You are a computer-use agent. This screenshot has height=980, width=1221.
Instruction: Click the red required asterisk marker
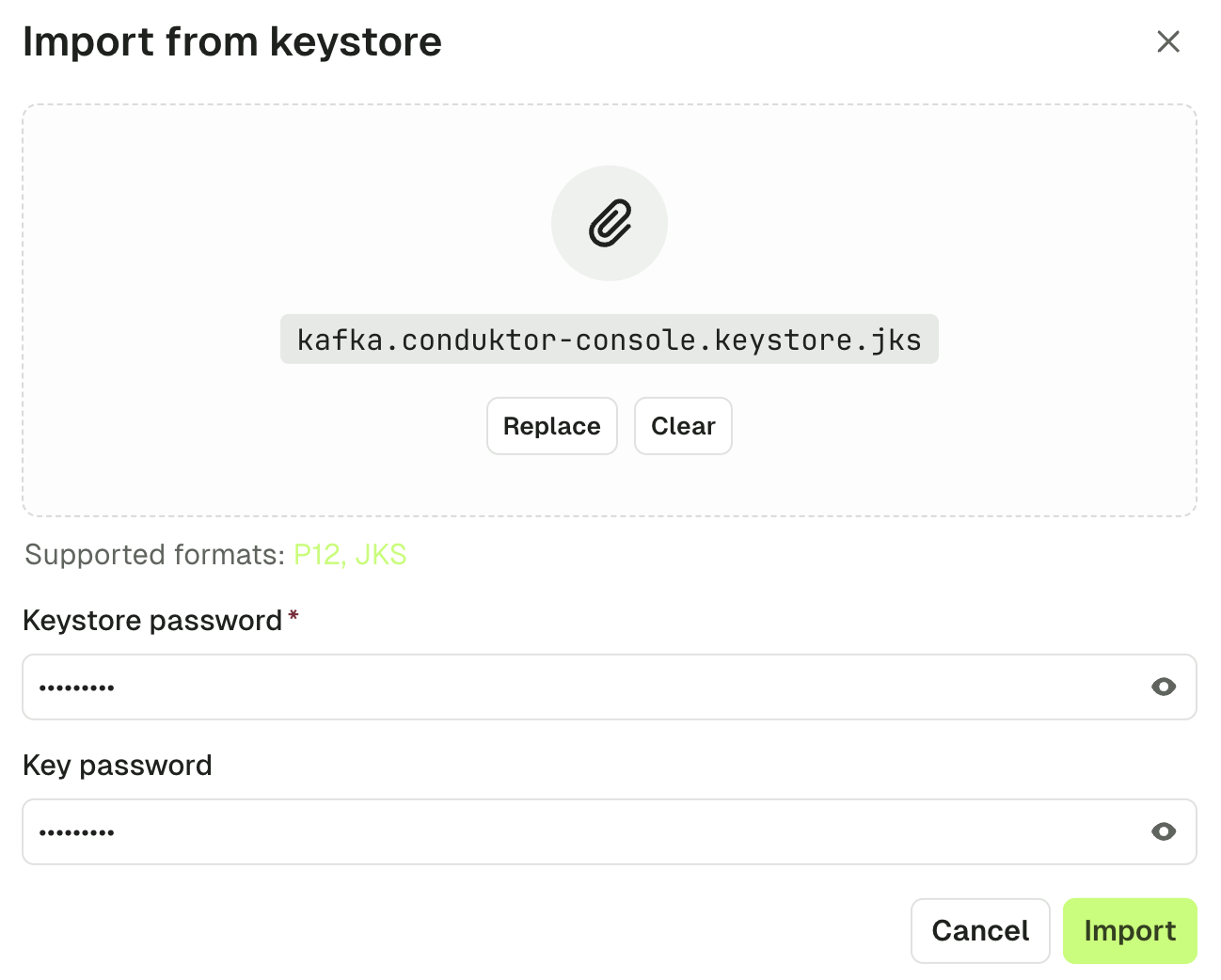(x=293, y=616)
